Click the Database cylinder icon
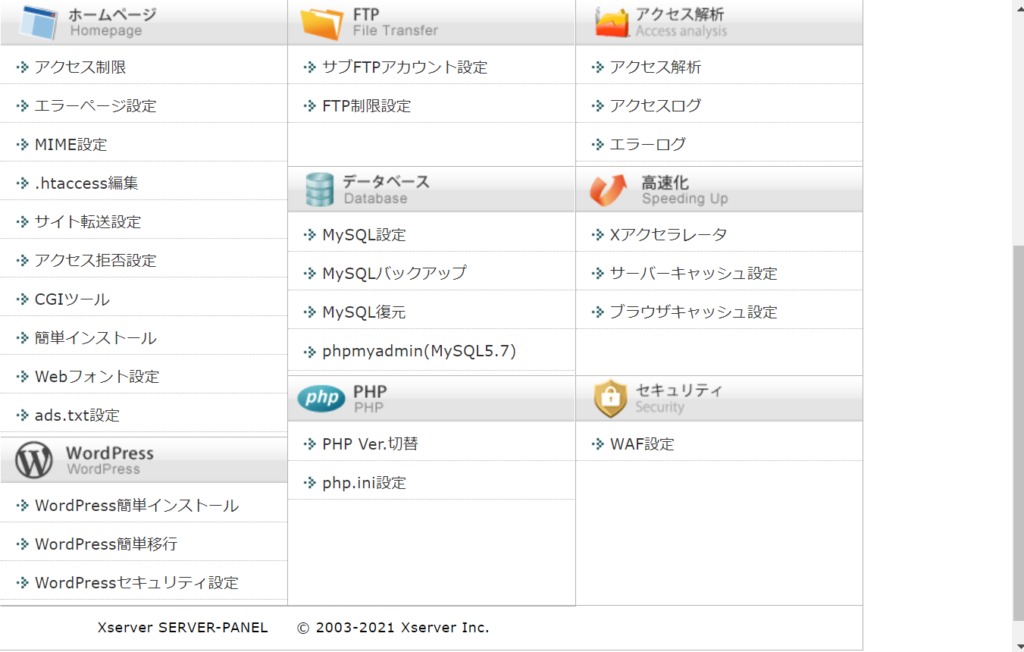 click(319, 189)
